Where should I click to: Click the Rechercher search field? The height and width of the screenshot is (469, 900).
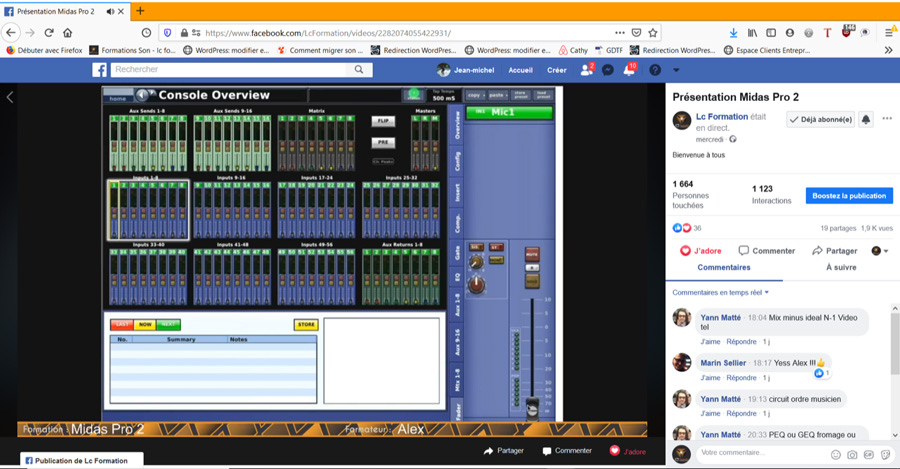[x=230, y=69]
